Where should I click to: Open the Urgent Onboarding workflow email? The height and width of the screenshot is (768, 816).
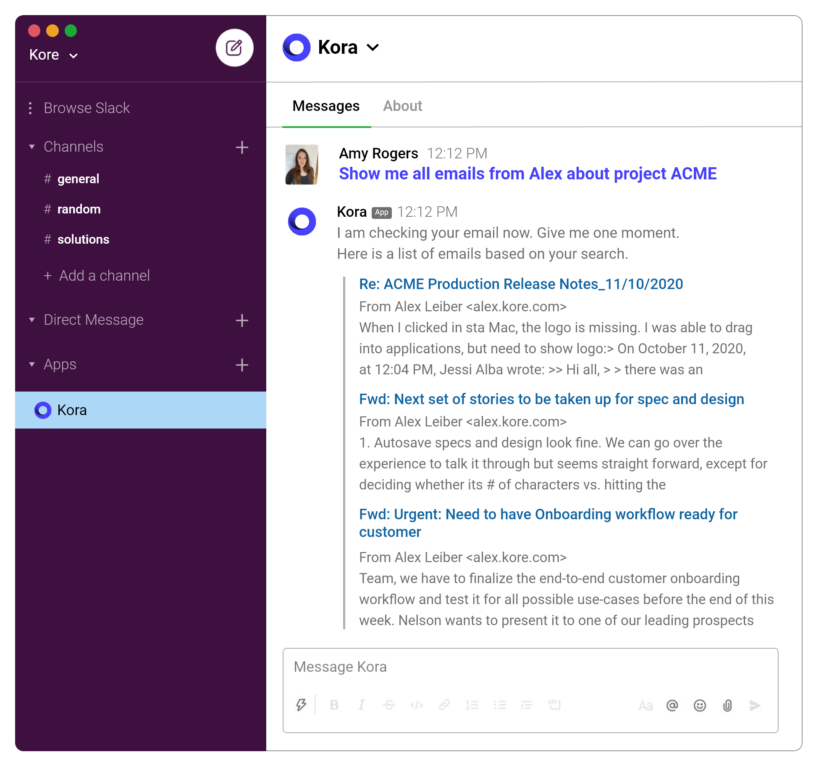pos(548,523)
